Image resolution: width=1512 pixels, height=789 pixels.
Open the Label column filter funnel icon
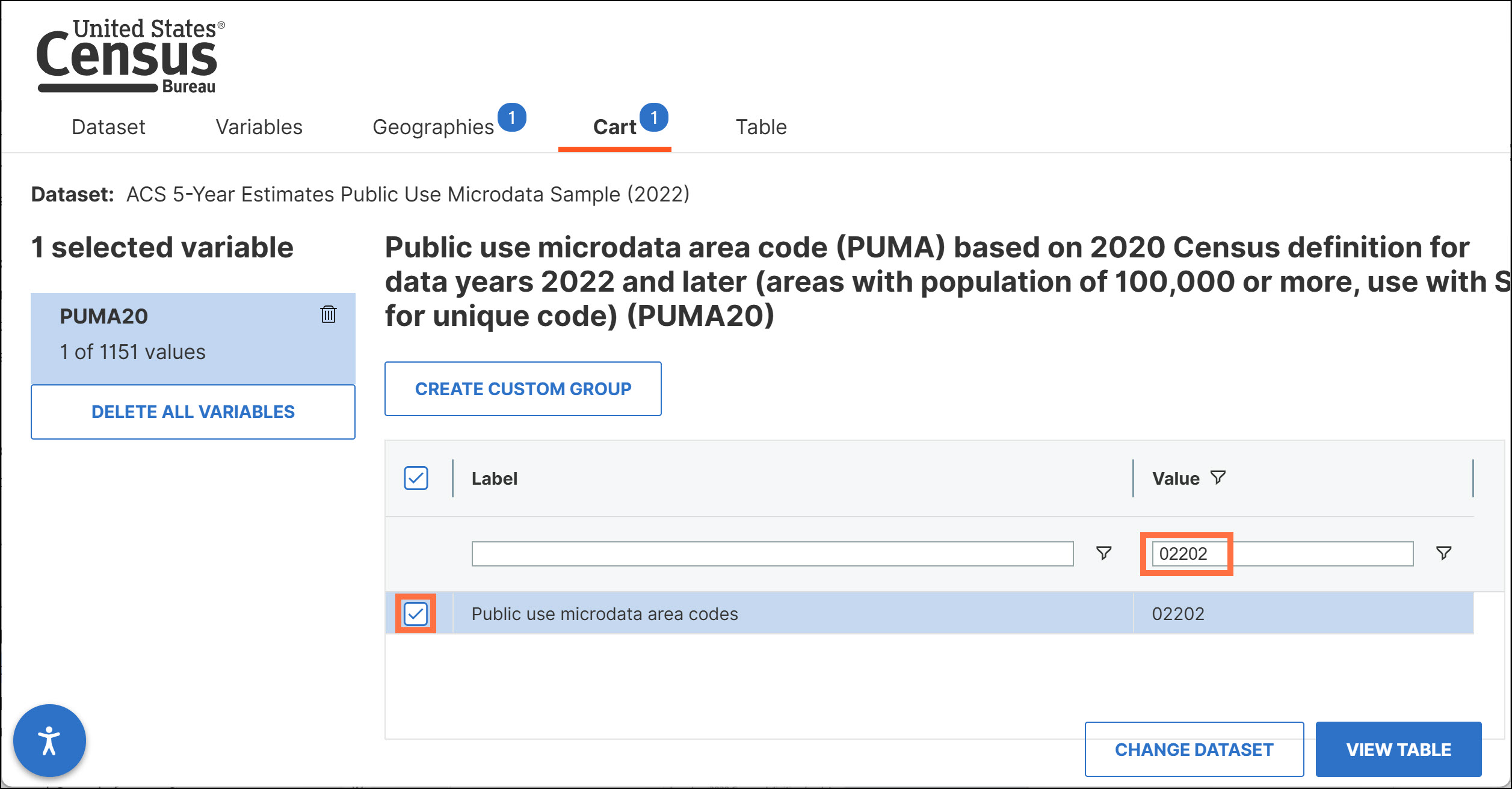click(x=1103, y=553)
